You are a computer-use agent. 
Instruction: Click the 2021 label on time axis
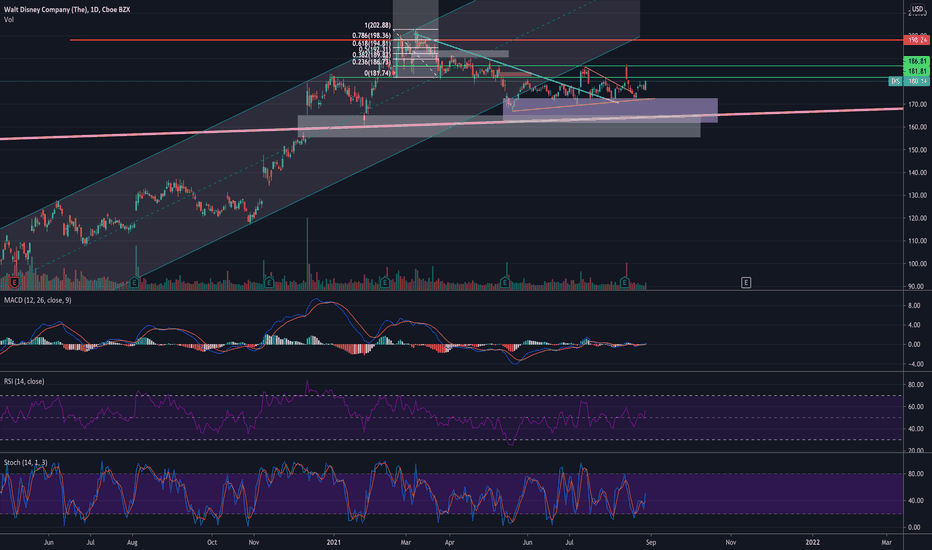[333, 542]
